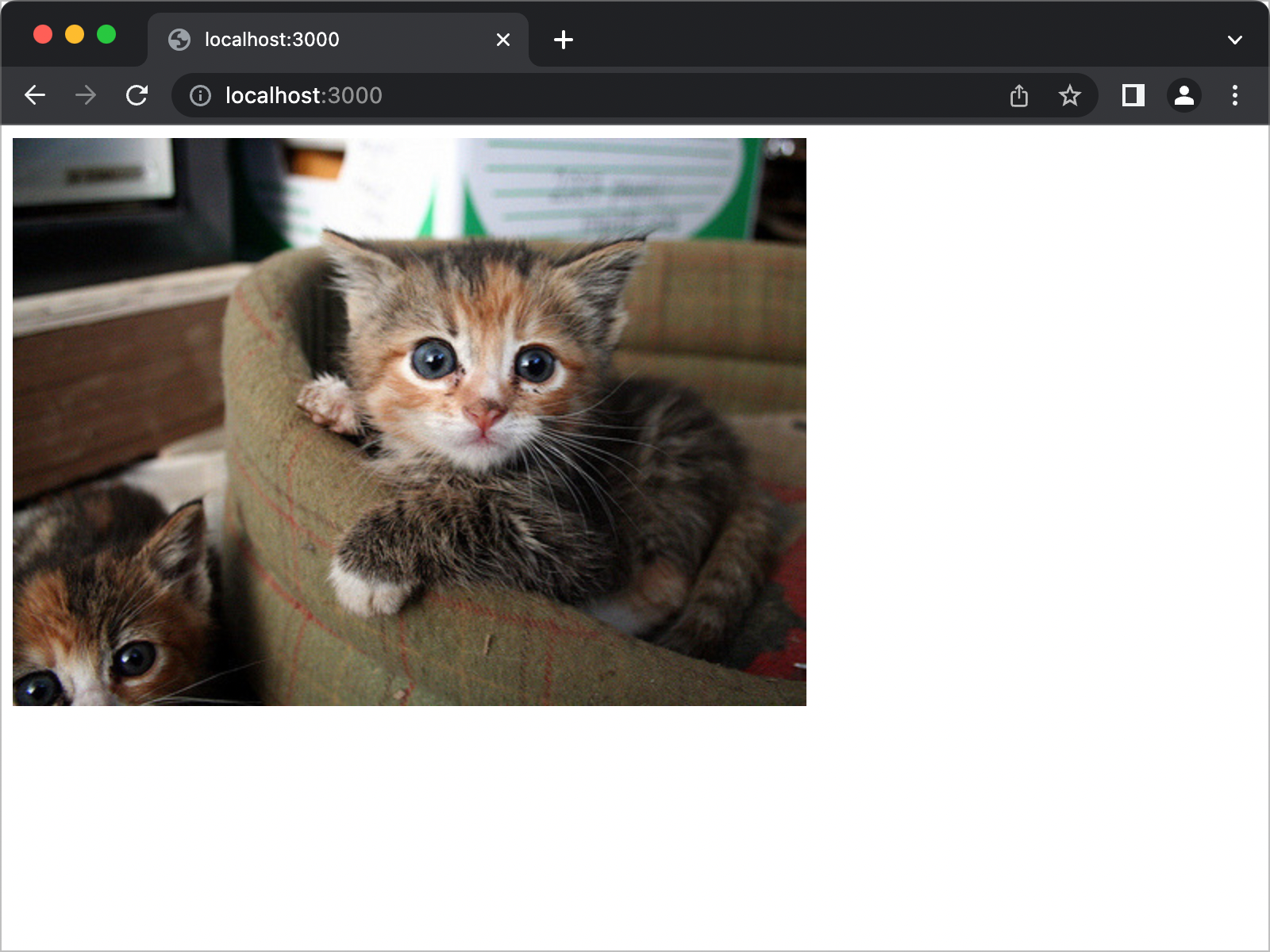This screenshot has height=952, width=1270.
Task: Toggle the browser side panel
Action: (1133, 95)
